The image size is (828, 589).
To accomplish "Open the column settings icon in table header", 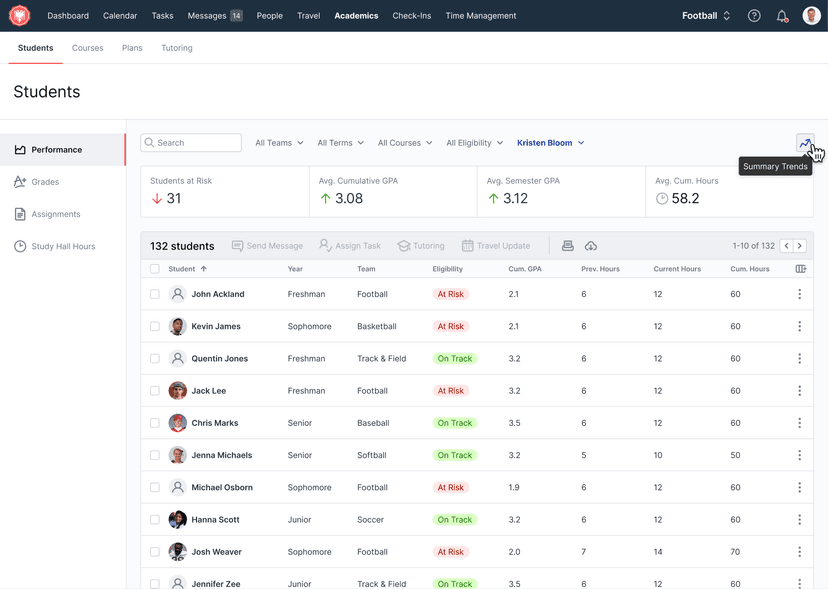I will 800,269.
